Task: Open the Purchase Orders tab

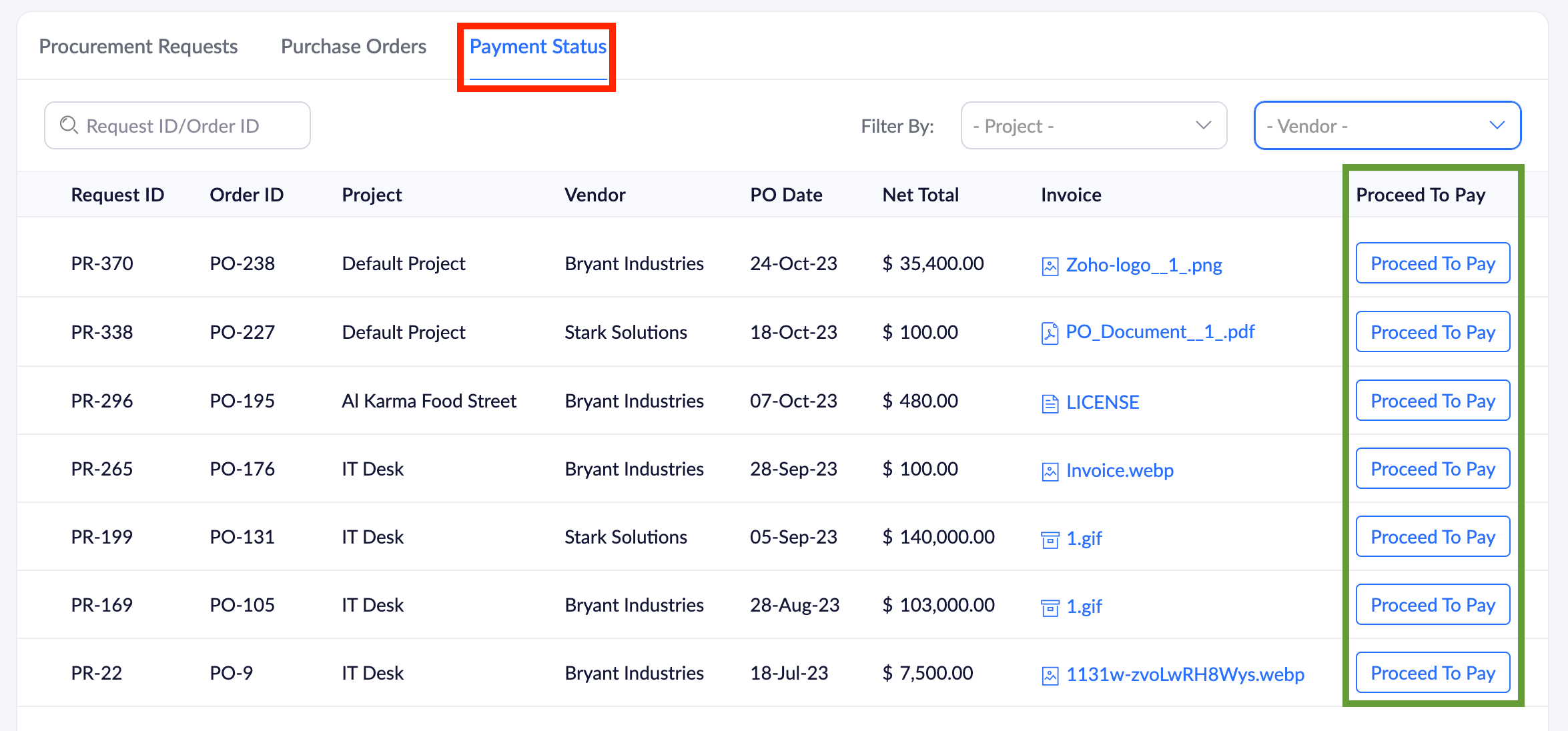Action: pyautogui.click(x=353, y=47)
